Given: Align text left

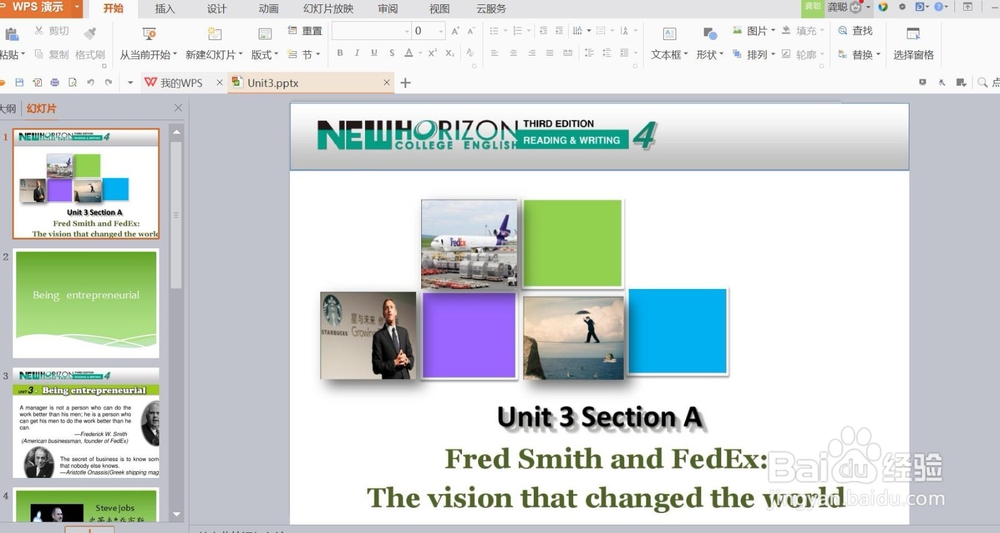Looking at the screenshot, I should tap(494, 54).
